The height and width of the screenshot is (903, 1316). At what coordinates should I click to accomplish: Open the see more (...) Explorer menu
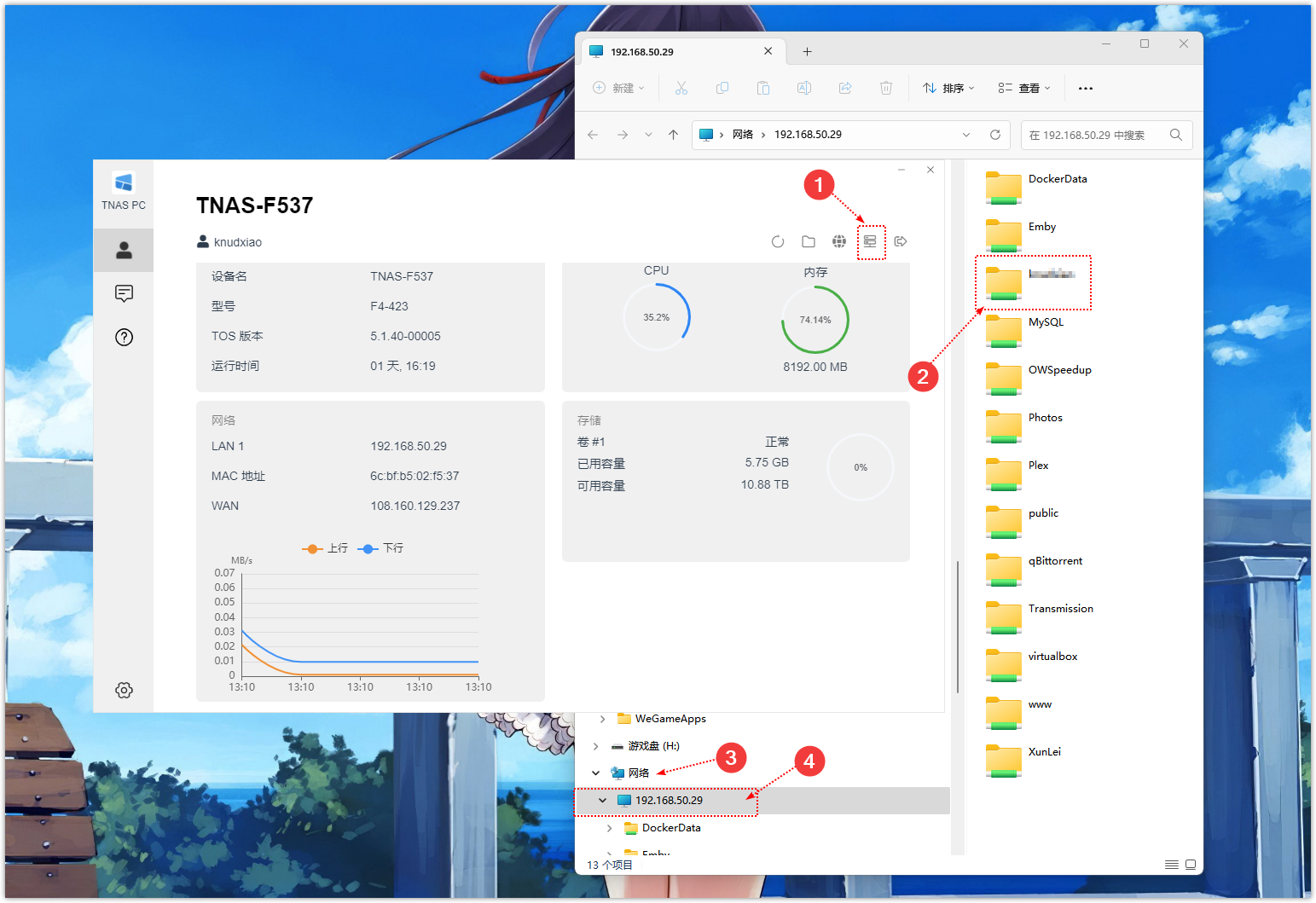pyautogui.click(x=1086, y=88)
